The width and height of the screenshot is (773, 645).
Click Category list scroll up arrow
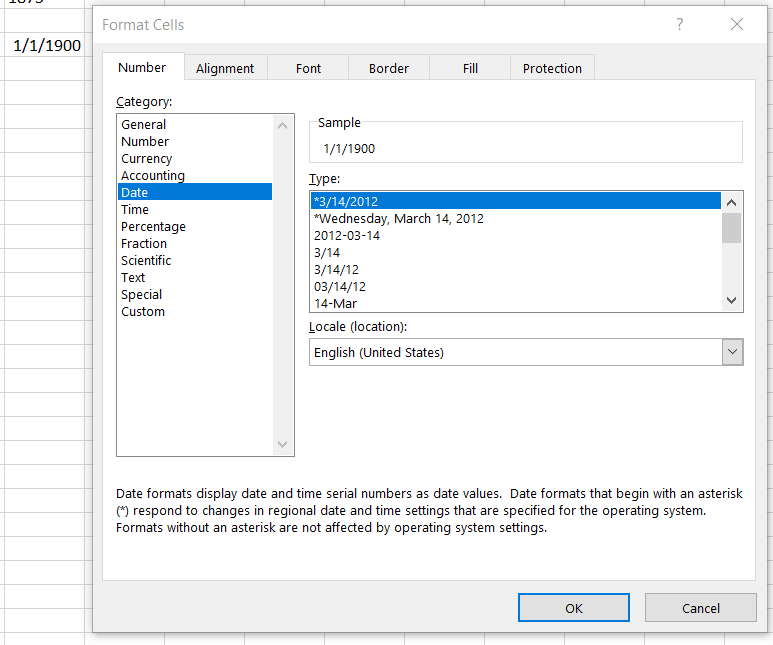point(282,126)
